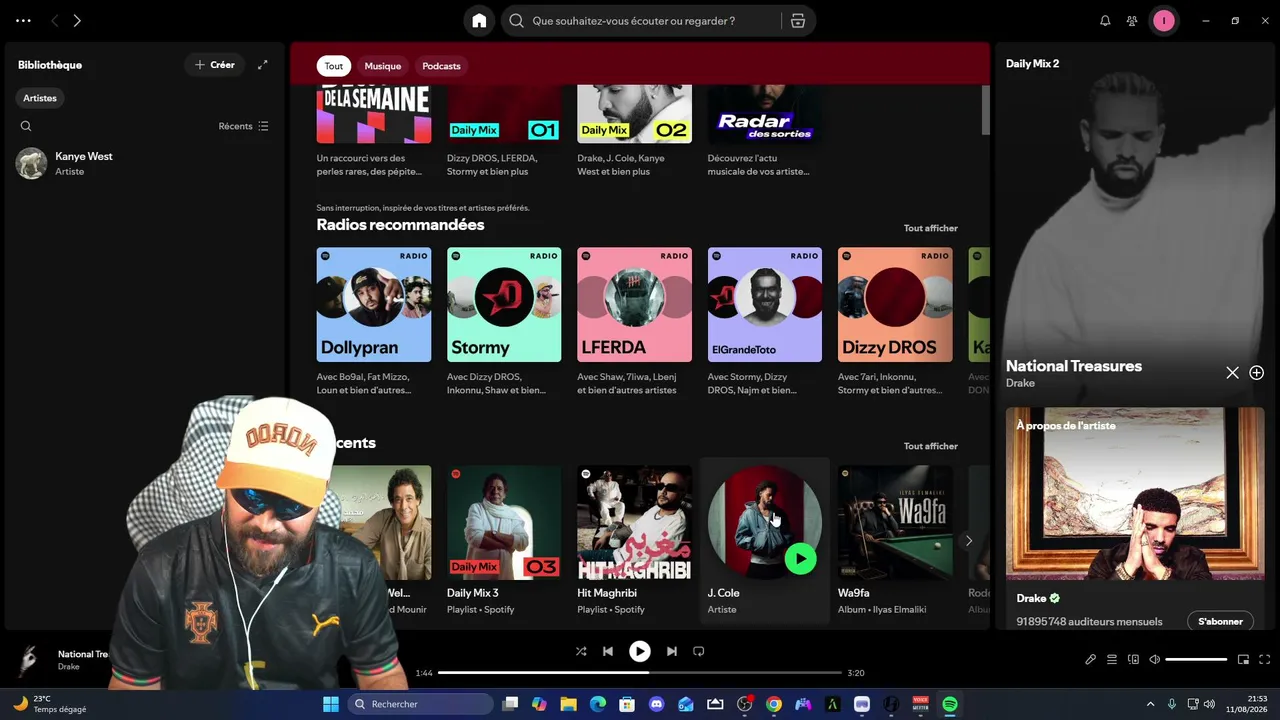Open connect to a device icon
This screenshot has width=1280, height=720.
[1133, 659]
